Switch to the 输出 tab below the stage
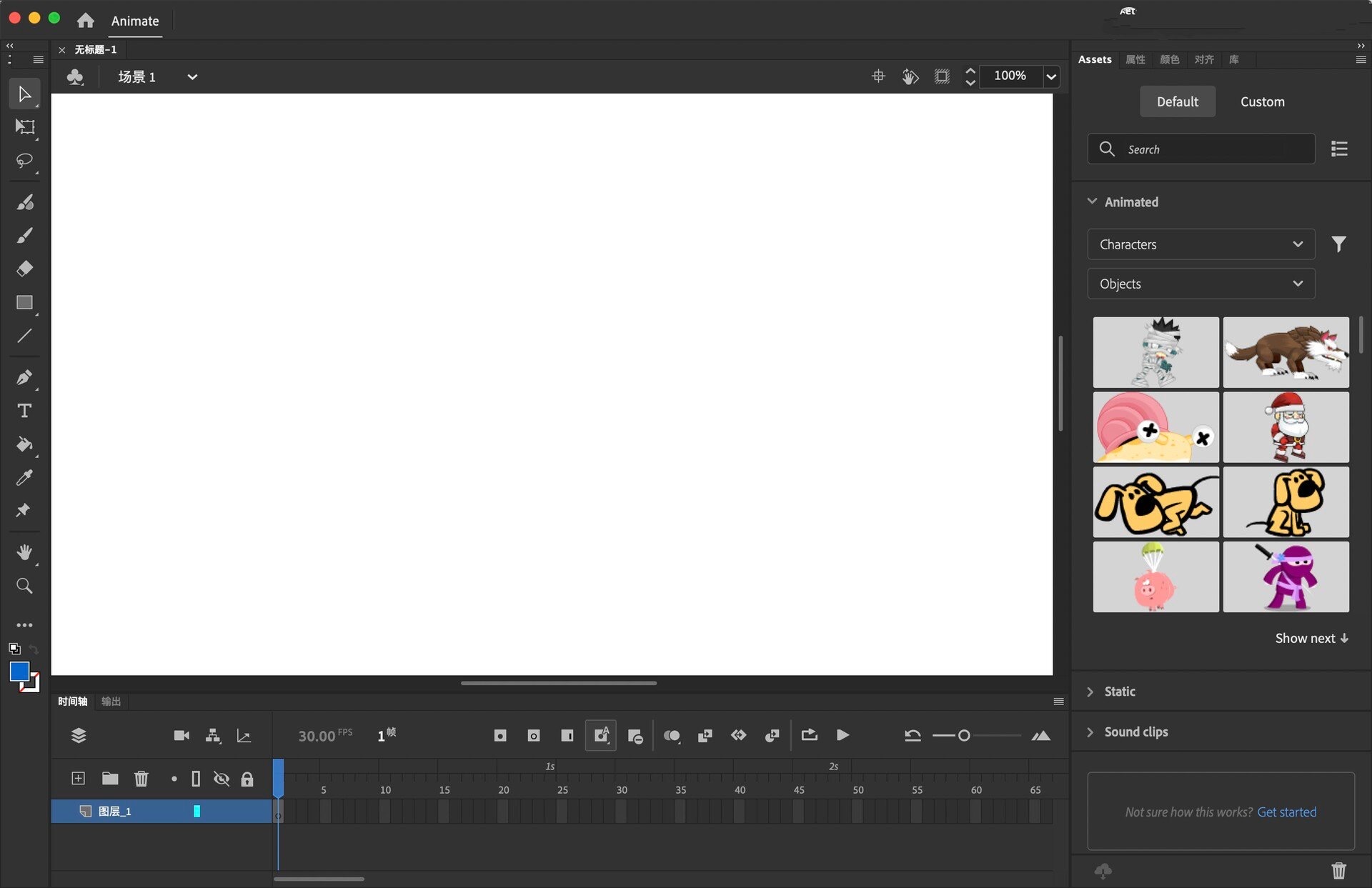 [111, 702]
